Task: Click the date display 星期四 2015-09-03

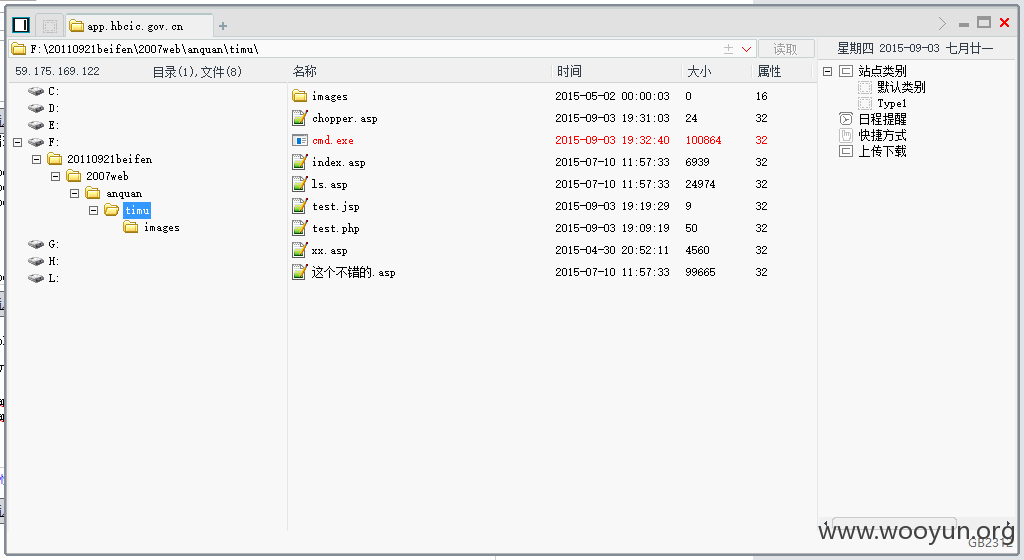Action: point(888,48)
